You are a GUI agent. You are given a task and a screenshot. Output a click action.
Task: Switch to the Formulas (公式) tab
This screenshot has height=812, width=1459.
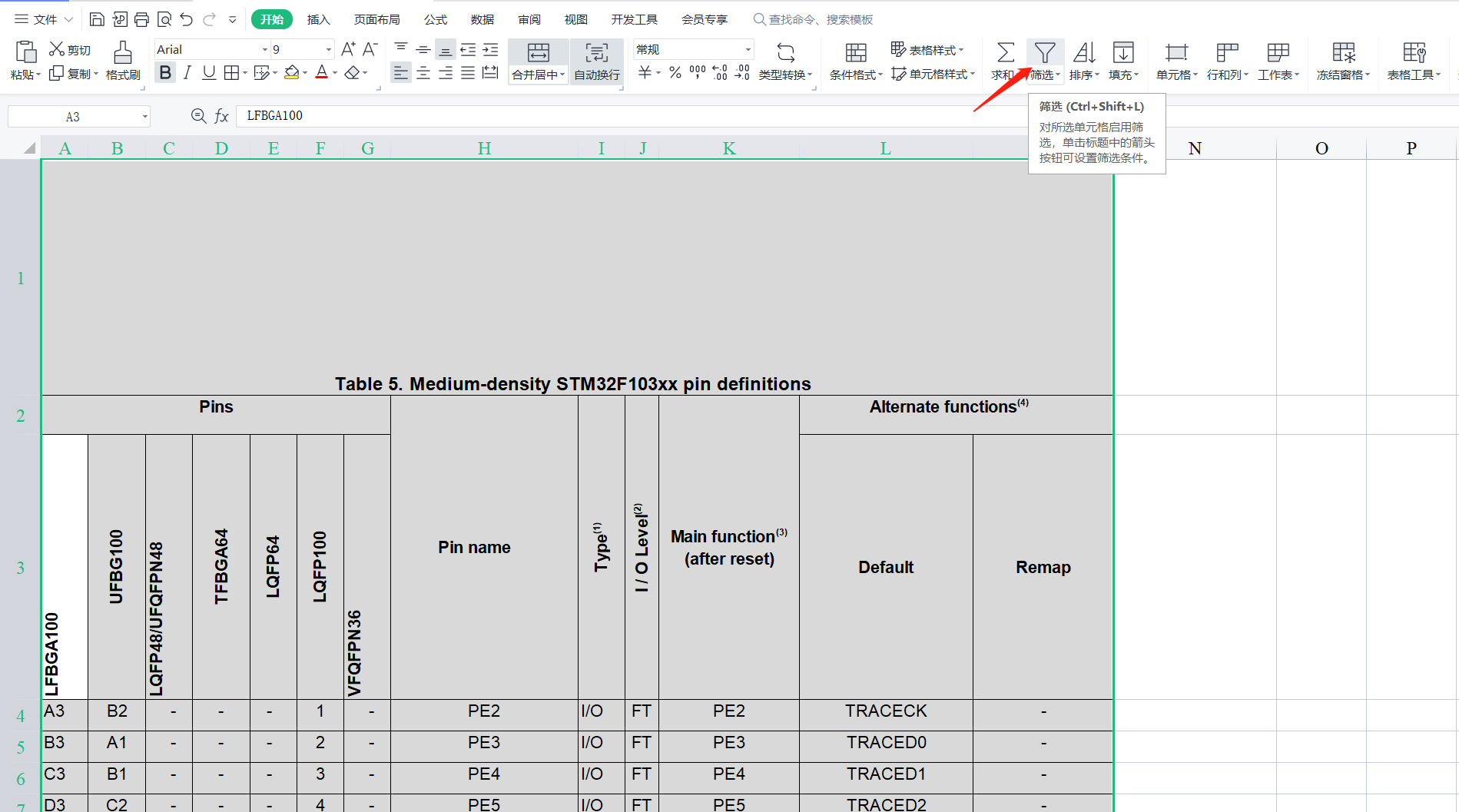[x=436, y=19]
